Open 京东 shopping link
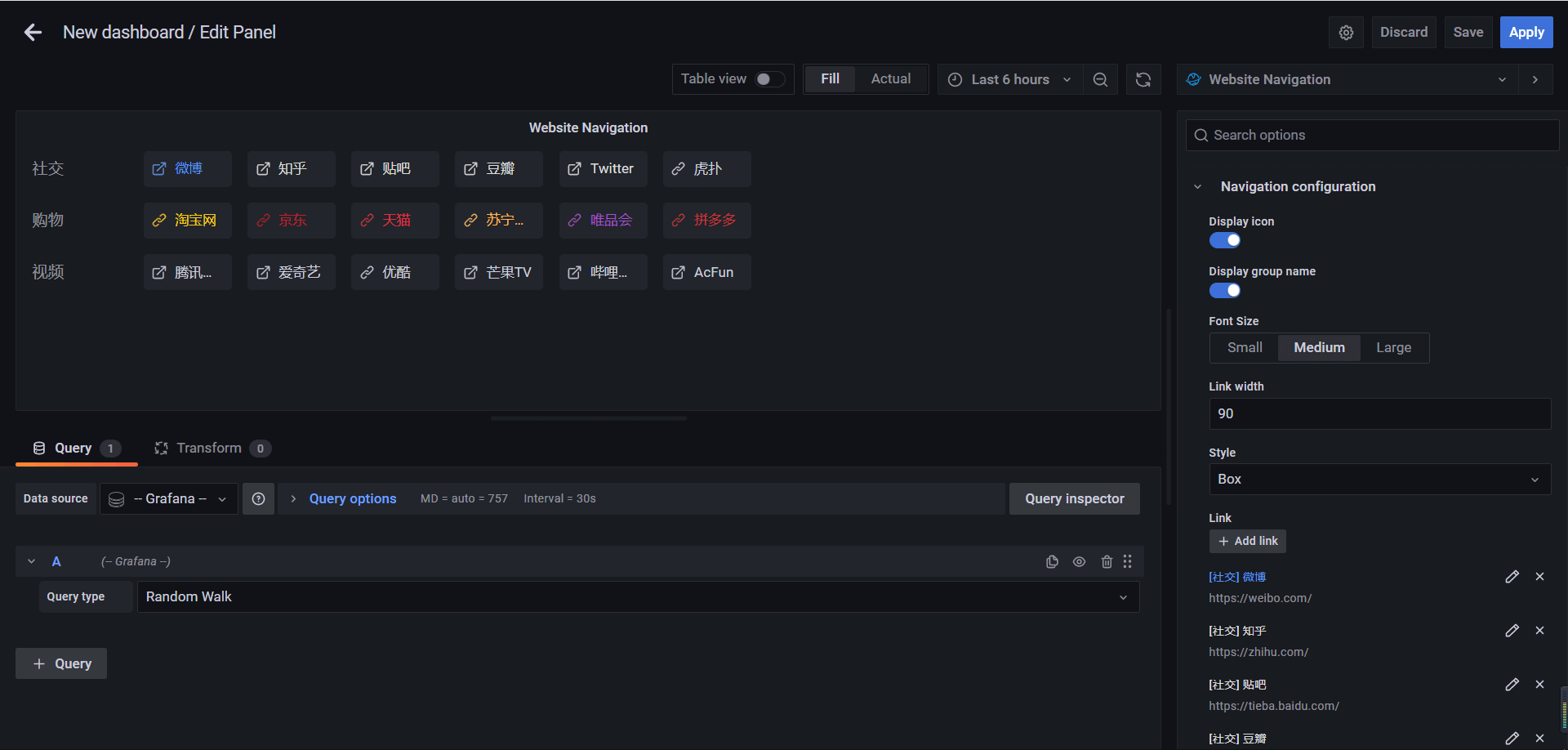The width and height of the screenshot is (1568, 750). (x=292, y=221)
